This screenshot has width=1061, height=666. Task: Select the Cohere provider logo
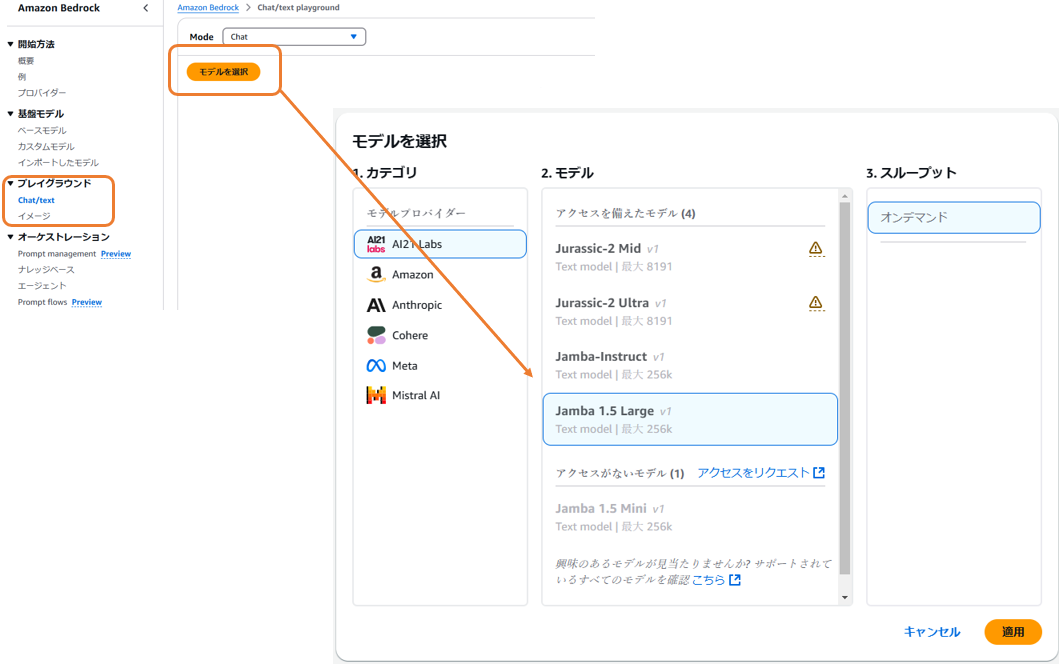[x=376, y=335]
